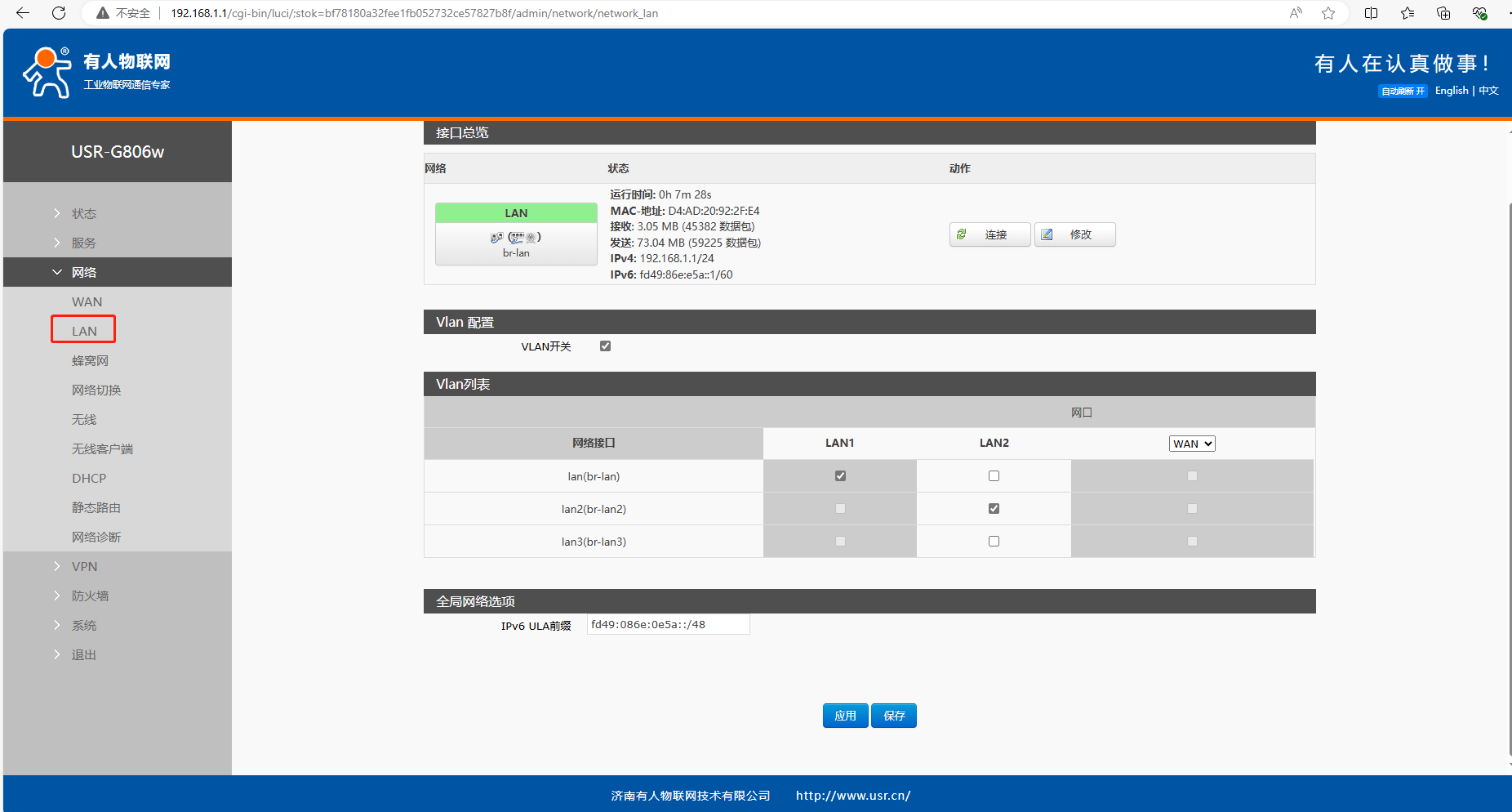Viewport: 1512px width, 812px height.
Task: Click the 应用 button
Action: click(845, 716)
